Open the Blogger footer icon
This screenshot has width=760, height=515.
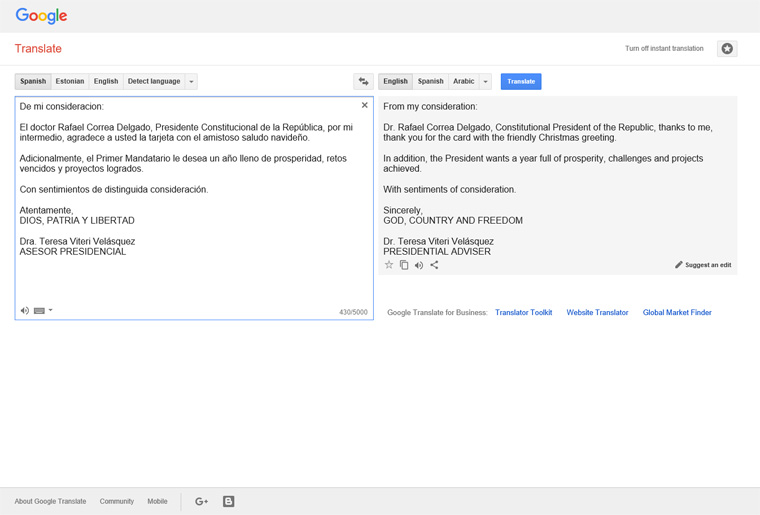(x=228, y=501)
